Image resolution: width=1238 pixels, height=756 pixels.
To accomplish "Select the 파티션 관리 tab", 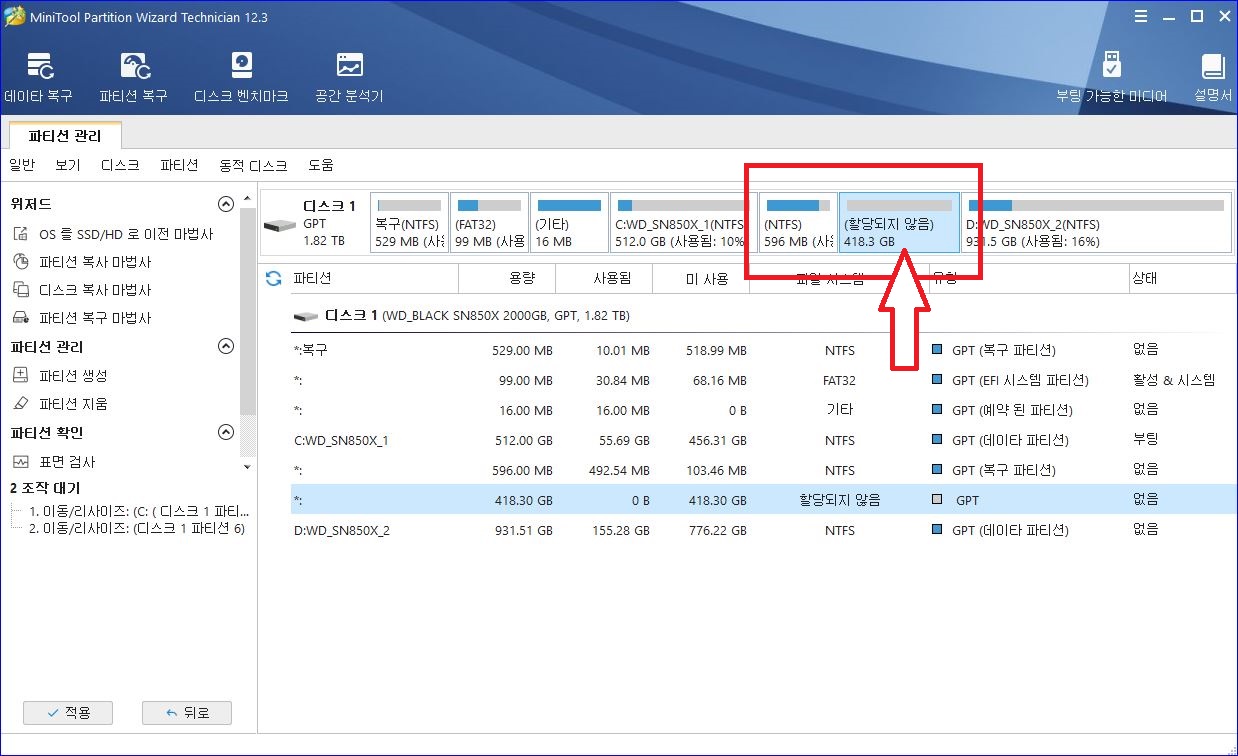I will click(x=65, y=135).
